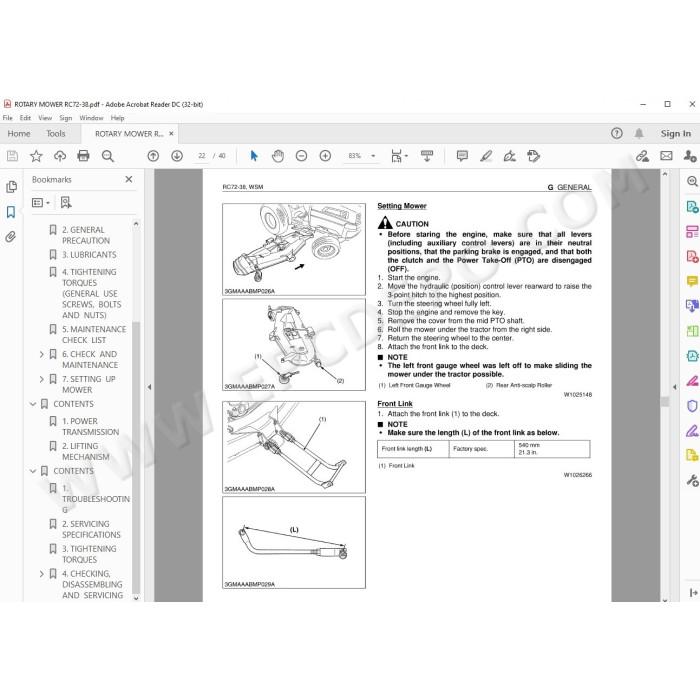Open 1. POWER TRANSMISSION bookmark

click(91, 426)
